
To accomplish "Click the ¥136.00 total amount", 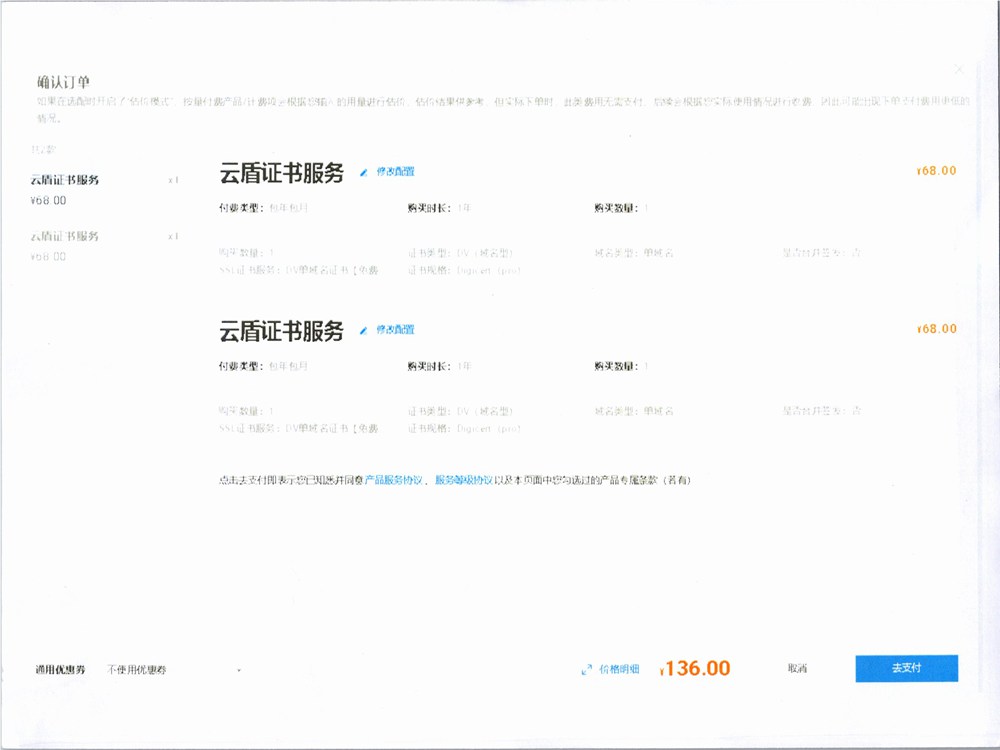I will (696, 669).
